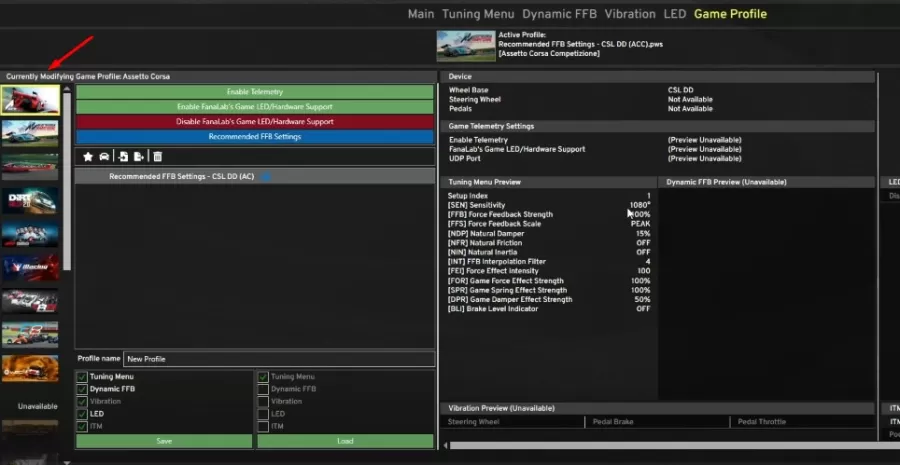
Task: Toggle Dynamic FFB checkbox in load section
Action: [x=263, y=389]
